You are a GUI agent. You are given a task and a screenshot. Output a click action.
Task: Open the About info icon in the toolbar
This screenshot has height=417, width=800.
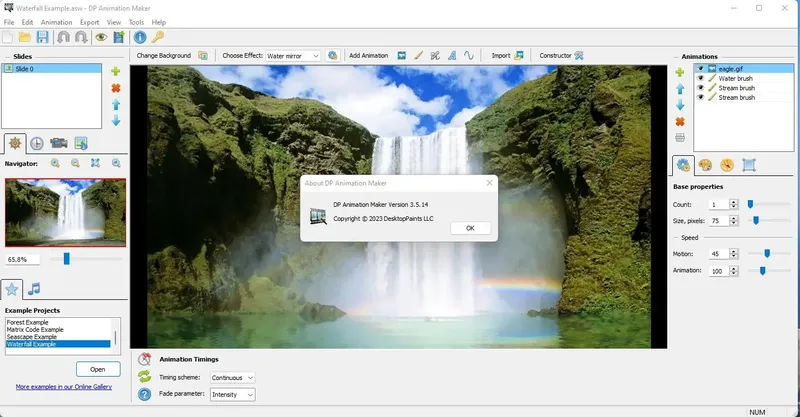(140, 37)
